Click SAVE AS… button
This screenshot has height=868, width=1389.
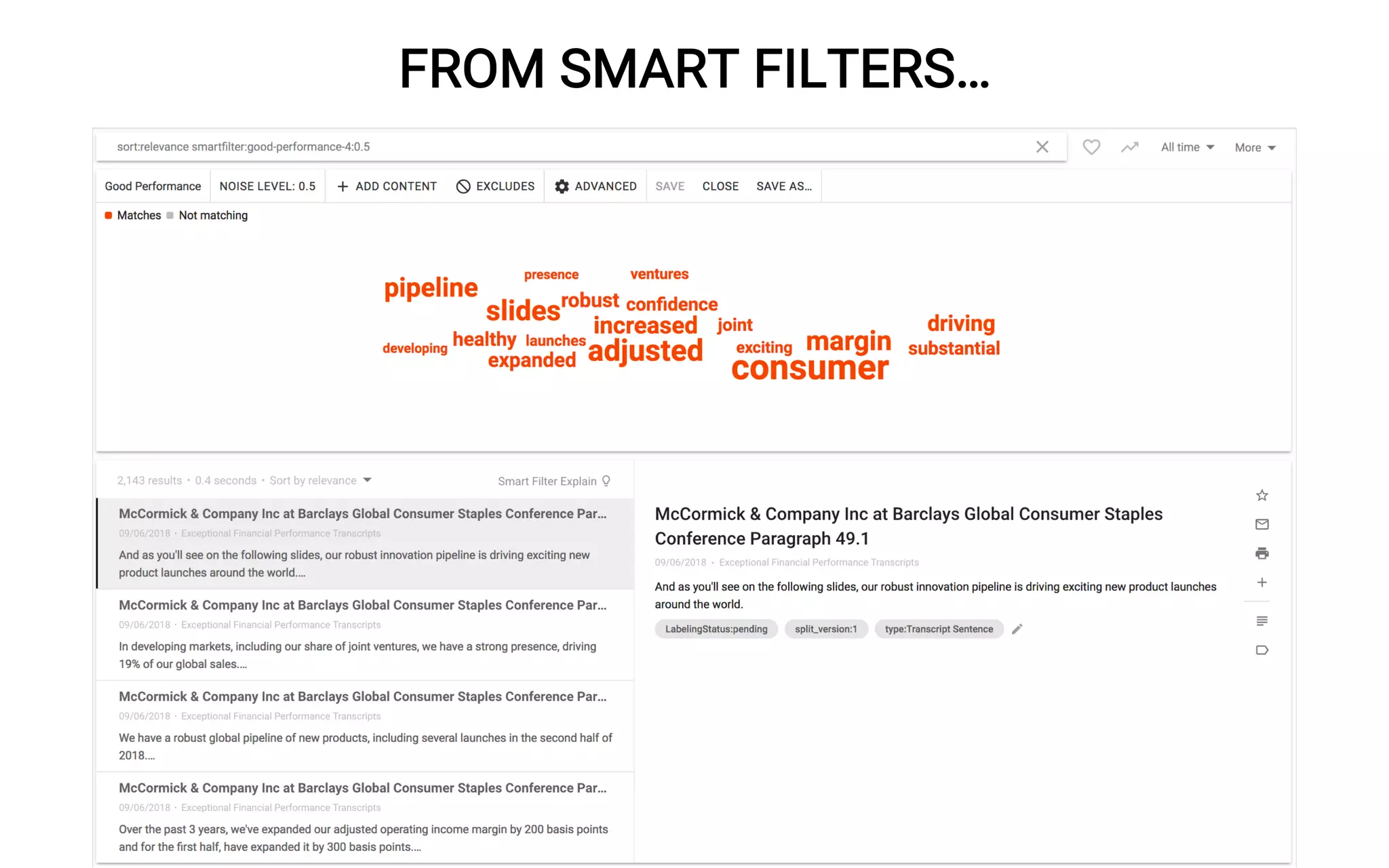tap(784, 186)
